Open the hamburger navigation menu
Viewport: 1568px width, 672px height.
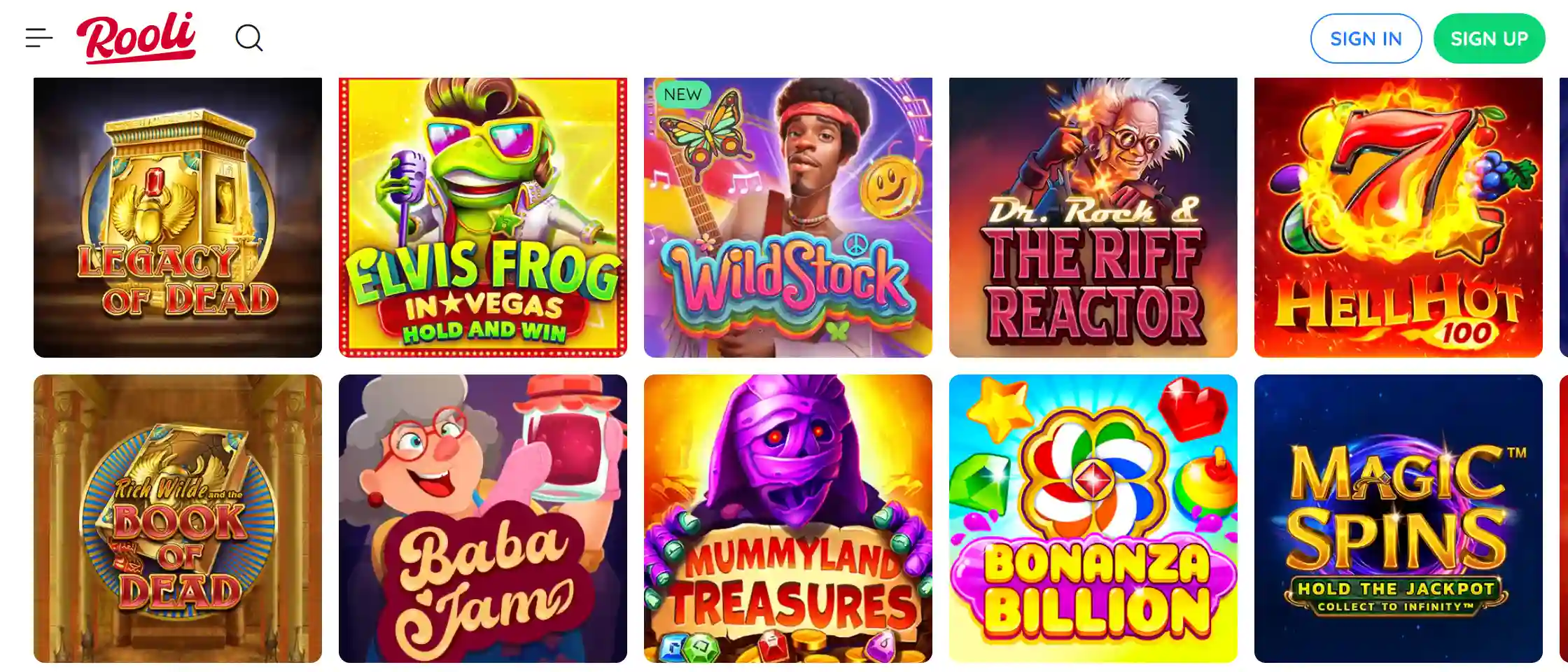coord(39,38)
